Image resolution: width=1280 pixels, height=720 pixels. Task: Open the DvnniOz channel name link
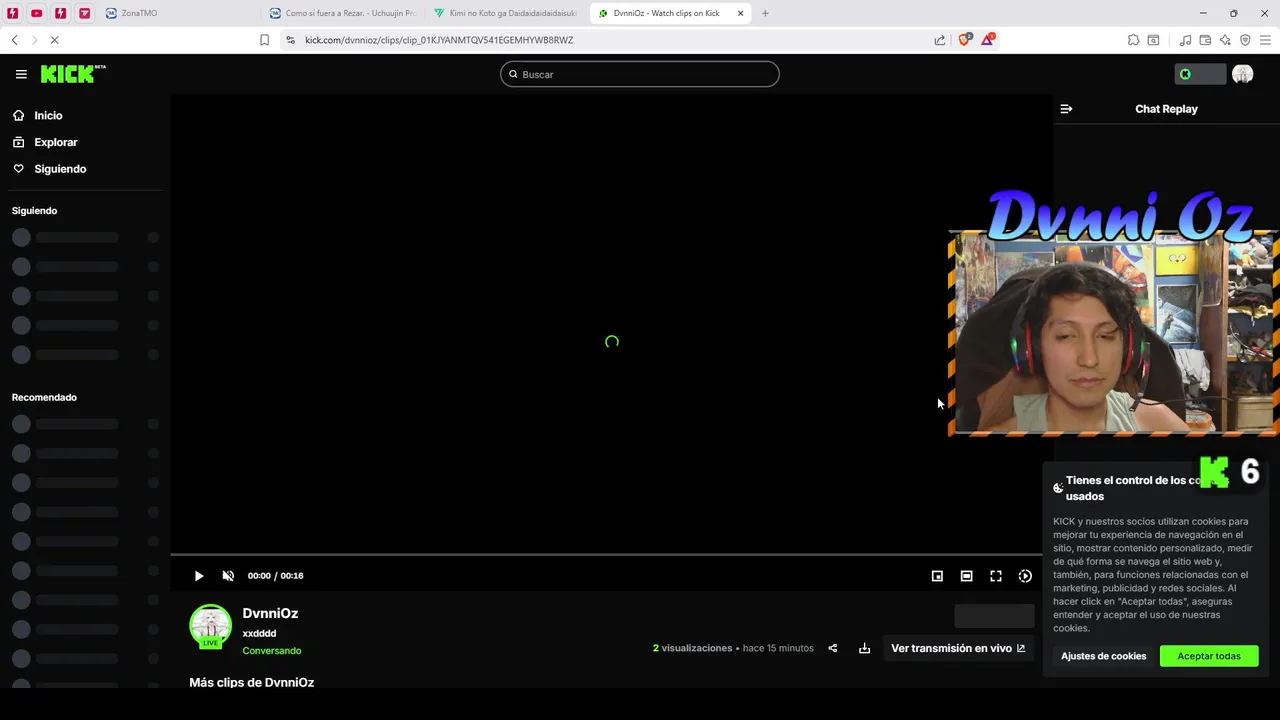(x=270, y=613)
